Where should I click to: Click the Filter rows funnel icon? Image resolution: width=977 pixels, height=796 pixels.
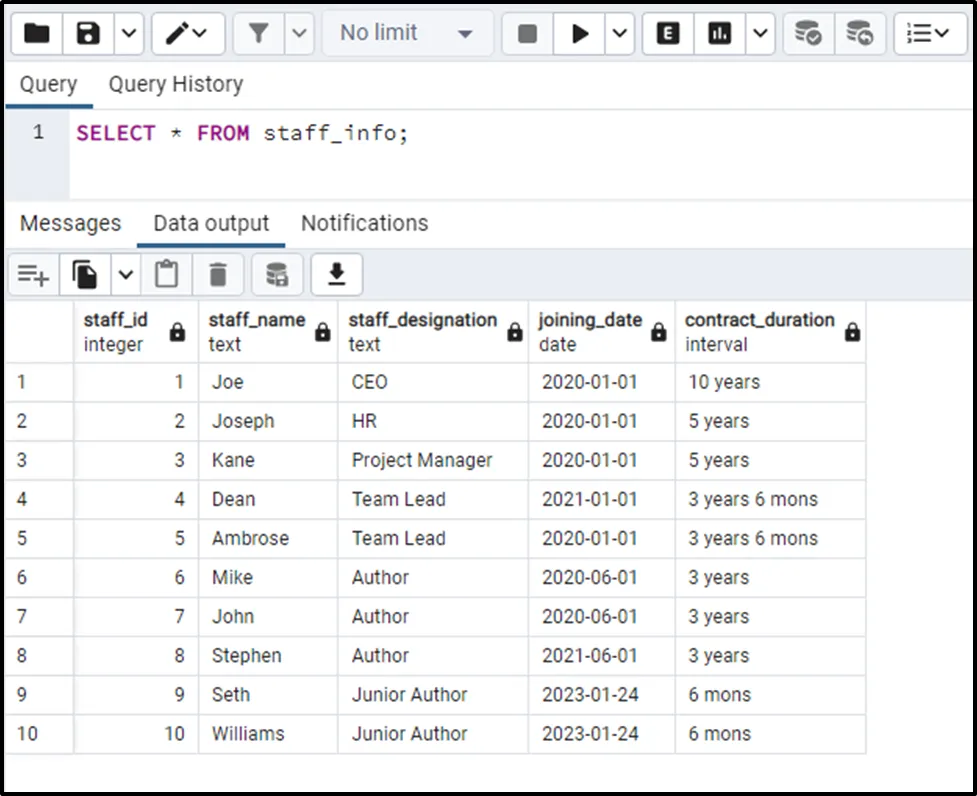click(x=259, y=34)
